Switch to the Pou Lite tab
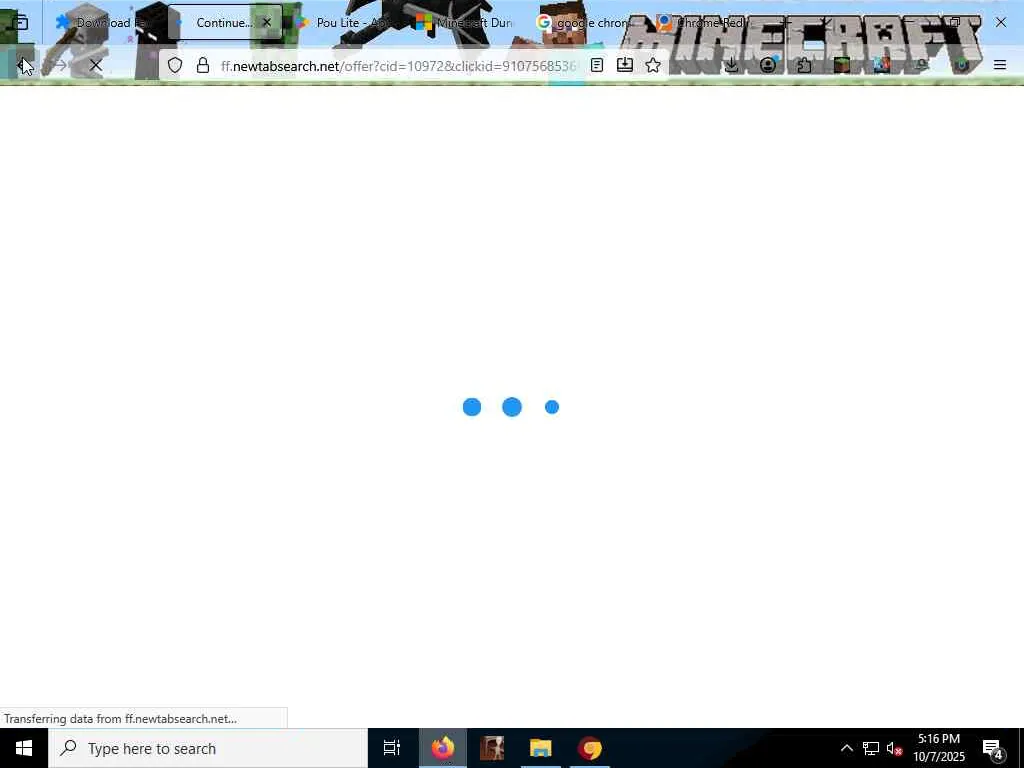Viewport: 1024px width, 768px height. click(346, 23)
